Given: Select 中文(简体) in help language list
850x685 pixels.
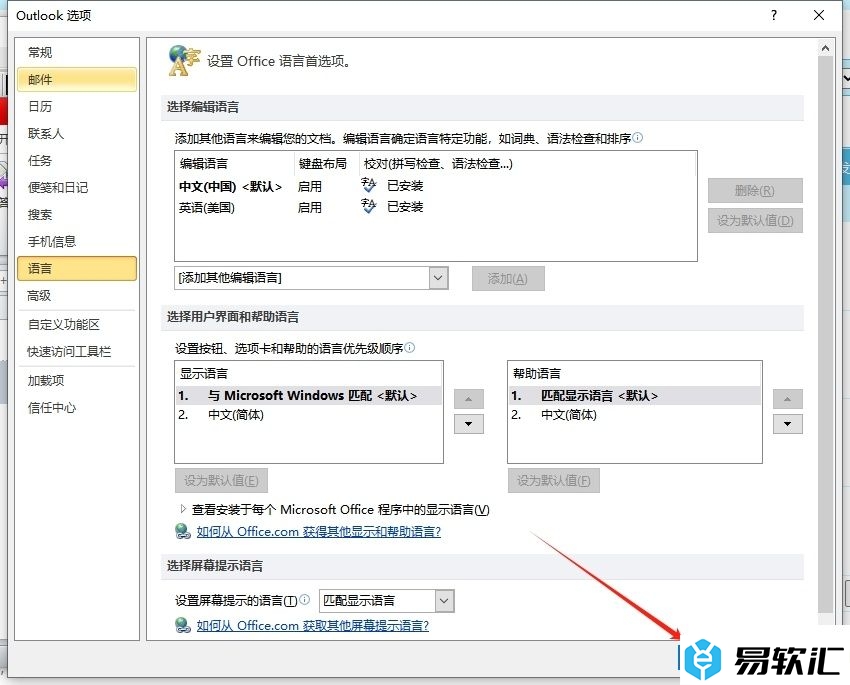Looking at the screenshot, I should [x=635, y=415].
